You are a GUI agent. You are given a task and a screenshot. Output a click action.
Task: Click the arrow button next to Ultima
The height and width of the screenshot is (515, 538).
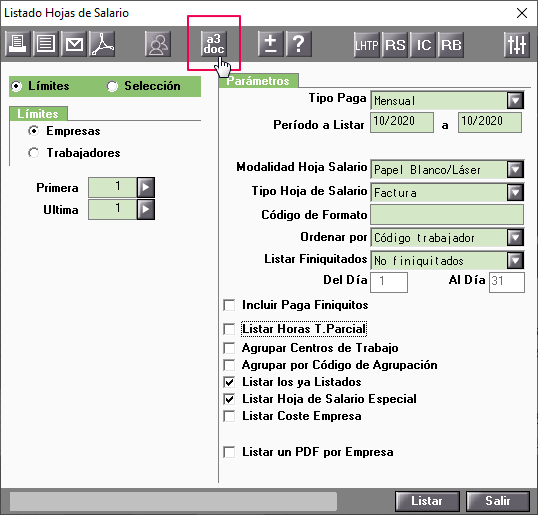tap(146, 209)
